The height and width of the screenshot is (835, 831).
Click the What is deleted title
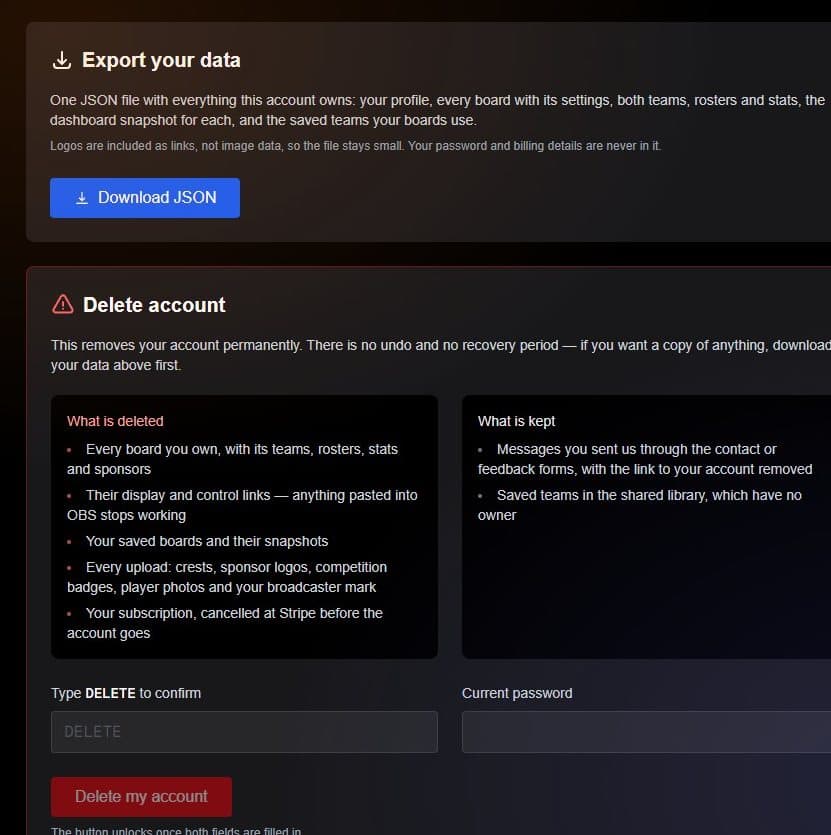tap(115, 421)
